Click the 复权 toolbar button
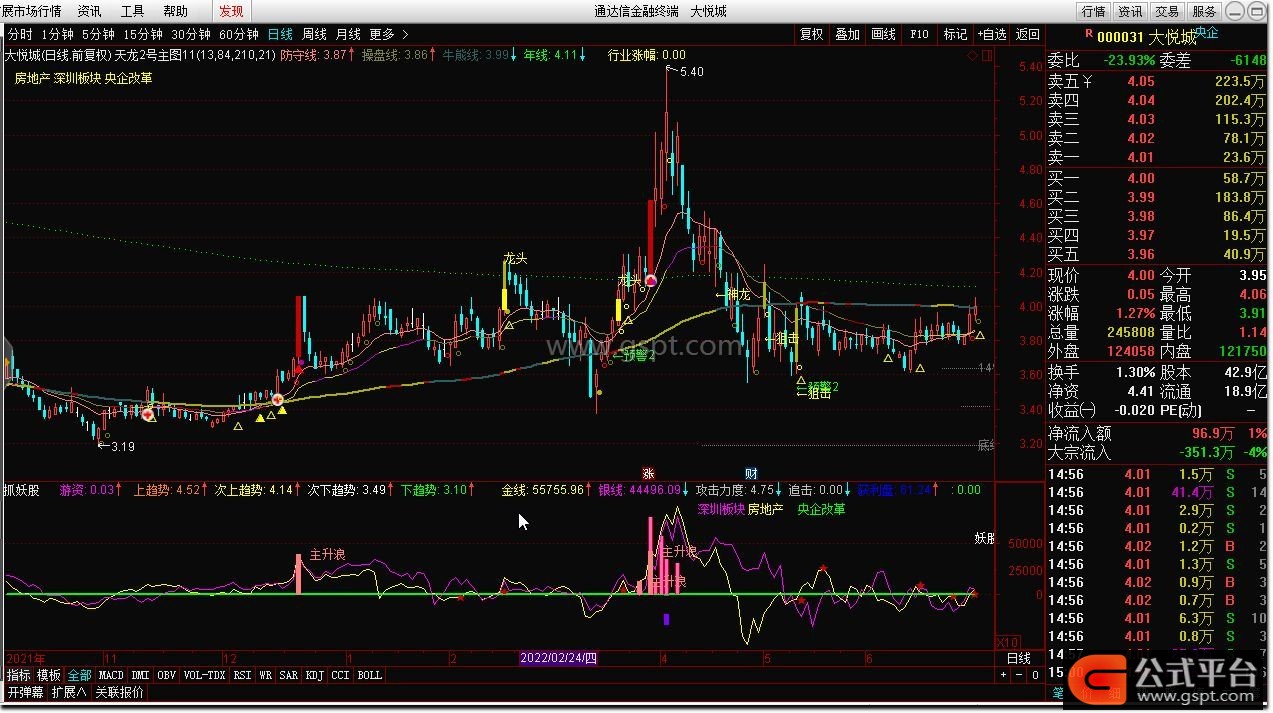The height and width of the screenshot is (713, 1273). click(811, 34)
